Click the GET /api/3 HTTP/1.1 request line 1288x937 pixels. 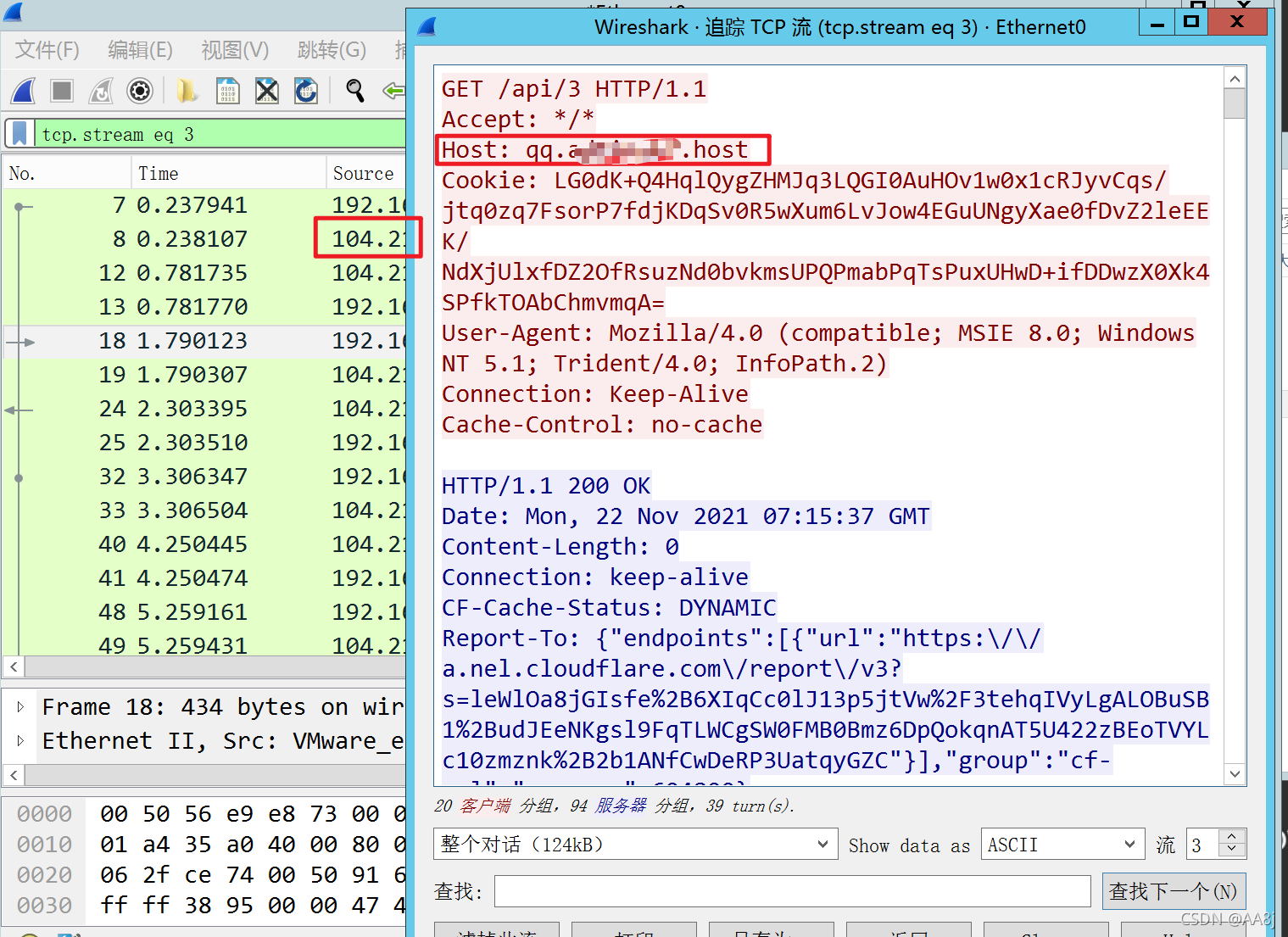point(574,89)
